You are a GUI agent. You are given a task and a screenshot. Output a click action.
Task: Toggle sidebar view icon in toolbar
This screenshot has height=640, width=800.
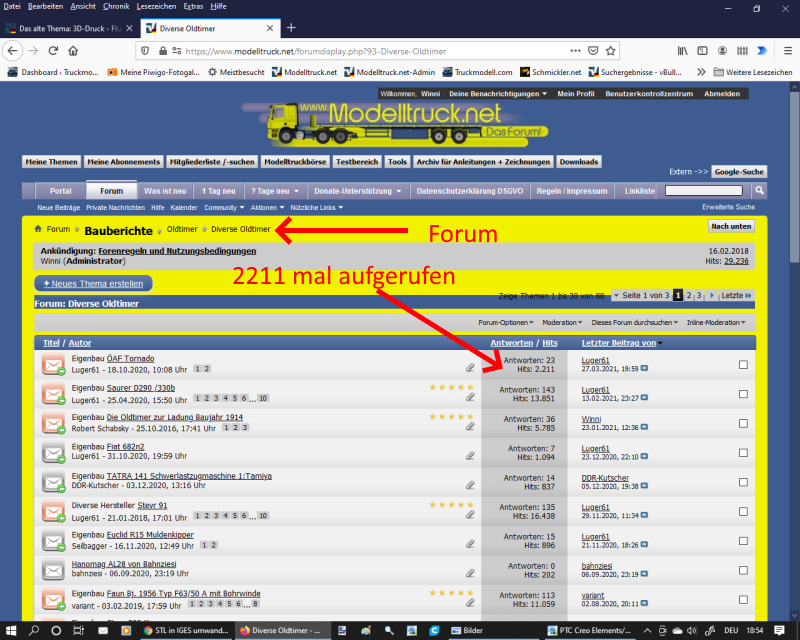tap(703, 51)
